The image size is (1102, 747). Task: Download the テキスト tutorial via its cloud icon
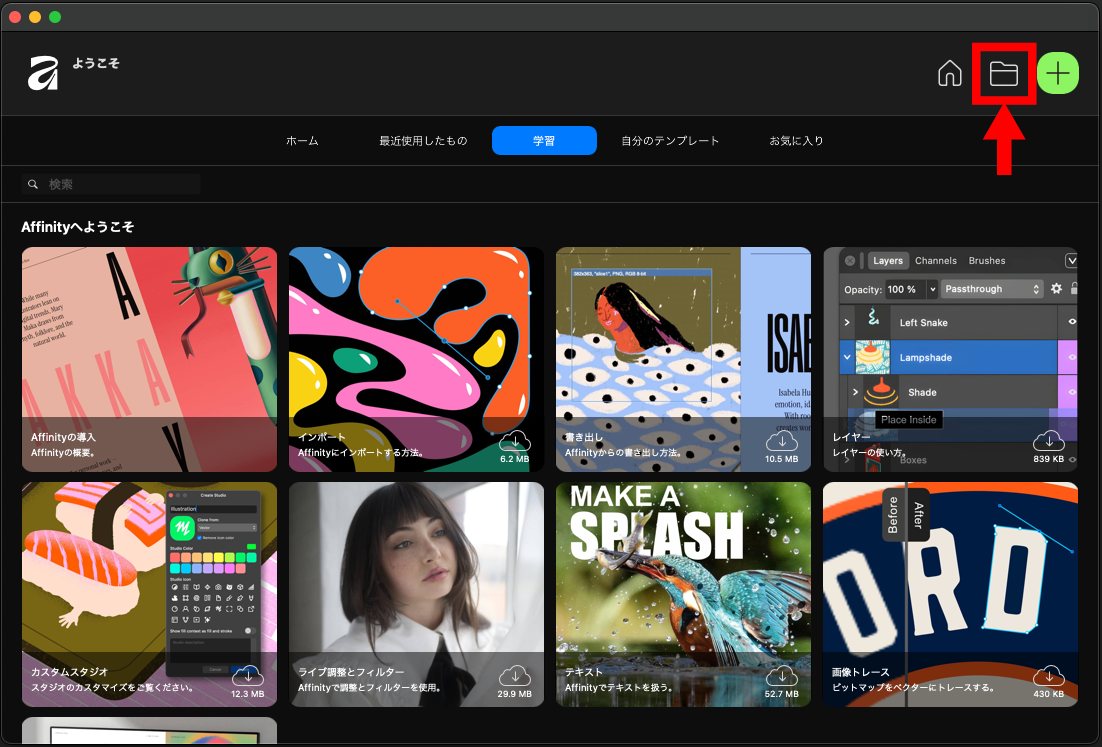(x=782, y=677)
